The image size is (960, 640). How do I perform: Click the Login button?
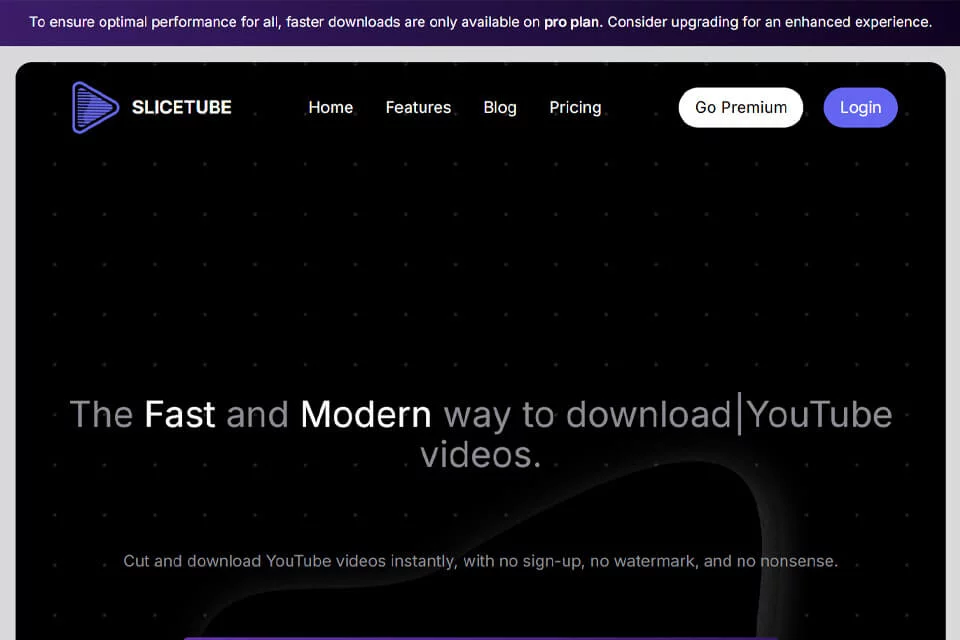pos(860,108)
